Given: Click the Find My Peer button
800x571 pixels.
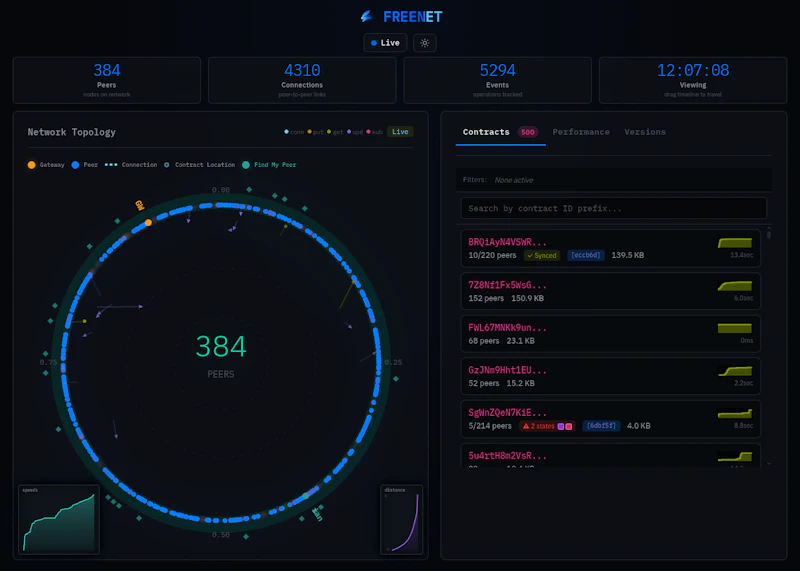Looking at the screenshot, I should click(269, 165).
